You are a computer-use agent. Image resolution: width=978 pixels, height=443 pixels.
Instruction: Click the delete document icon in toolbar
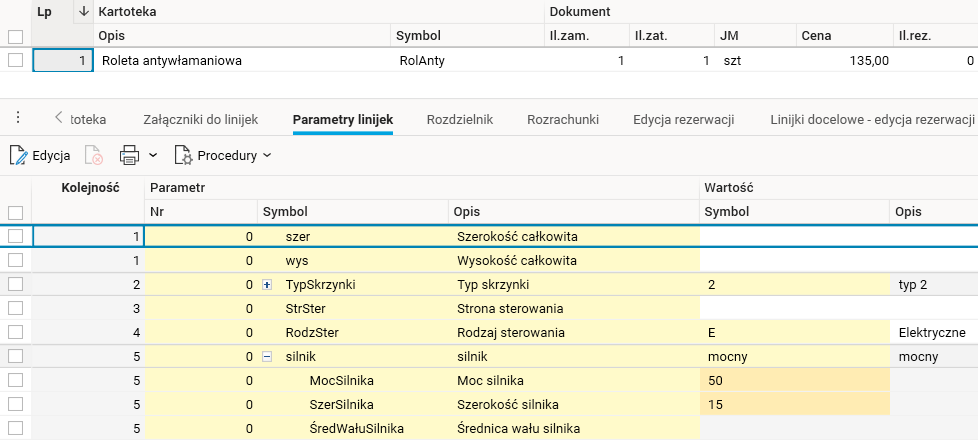click(x=93, y=156)
